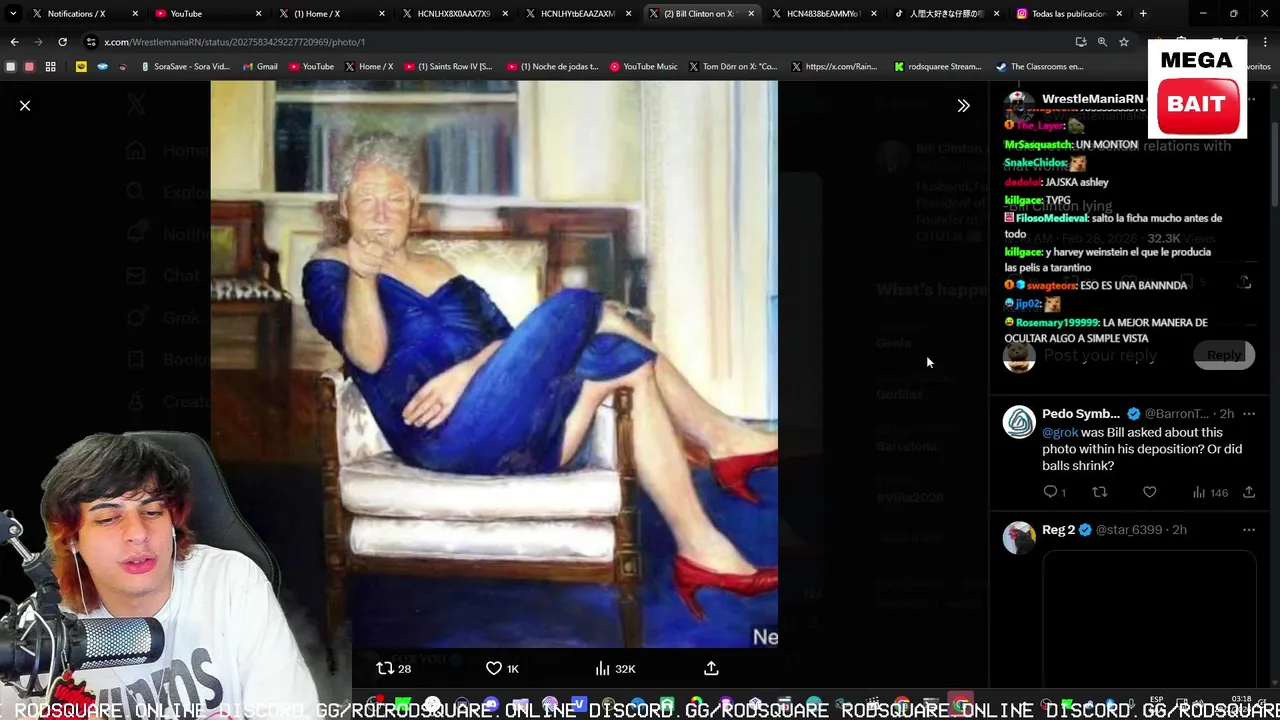The width and height of the screenshot is (1280, 720).
Task: Reload the current page
Action: (x=62, y=42)
